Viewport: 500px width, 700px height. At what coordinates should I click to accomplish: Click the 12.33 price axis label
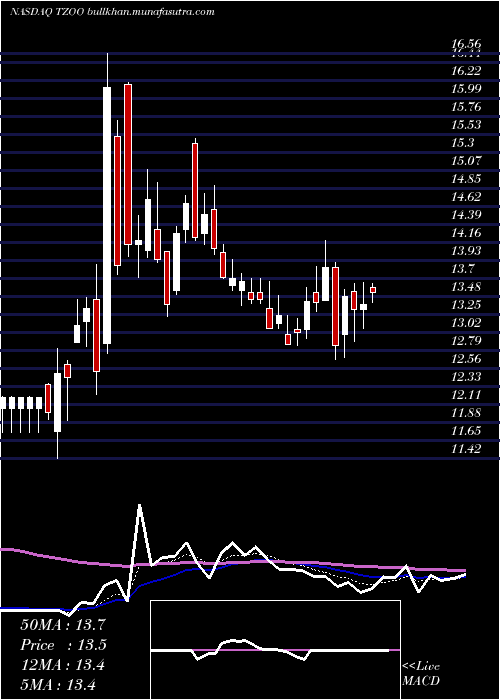pos(466,376)
